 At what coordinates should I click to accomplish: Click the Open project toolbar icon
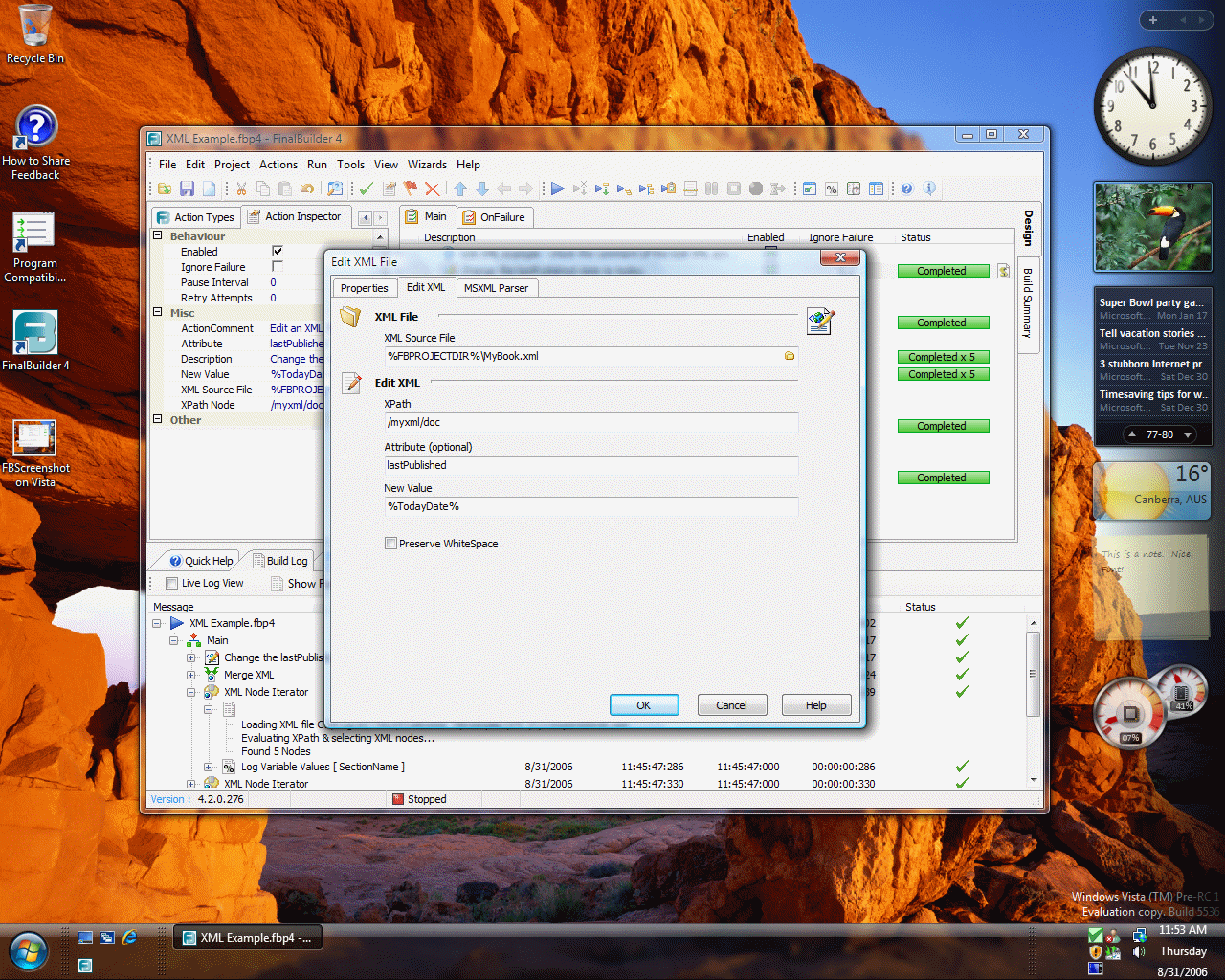tap(165, 189)
